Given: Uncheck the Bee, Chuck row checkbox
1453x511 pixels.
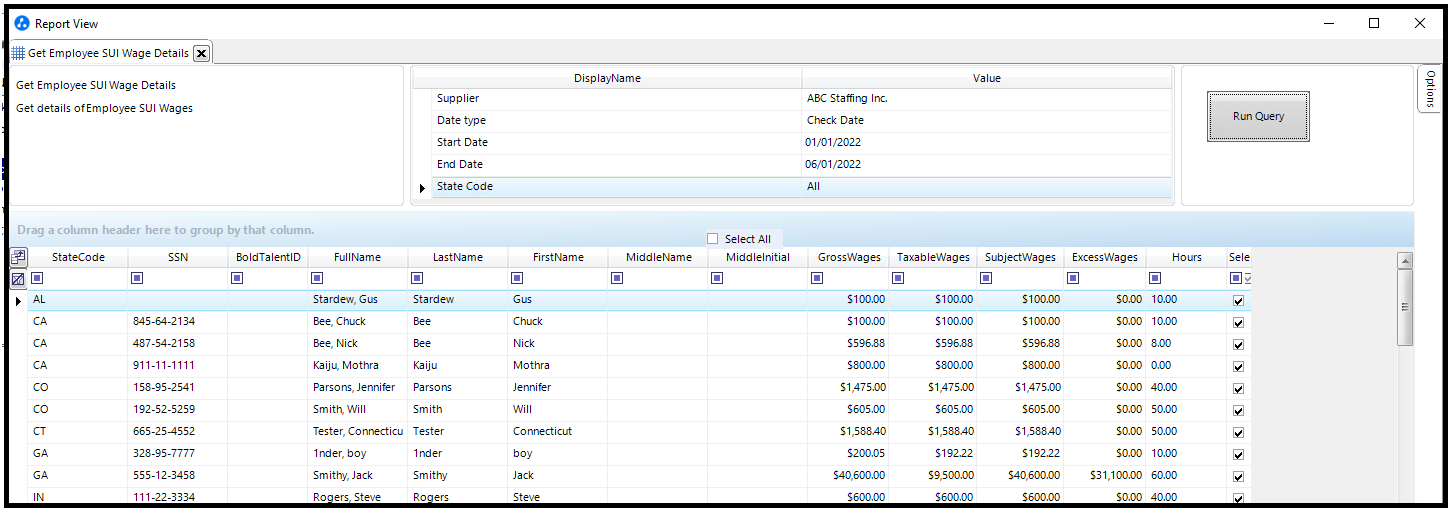Looking at the screenshot, I should point(1238,322).
